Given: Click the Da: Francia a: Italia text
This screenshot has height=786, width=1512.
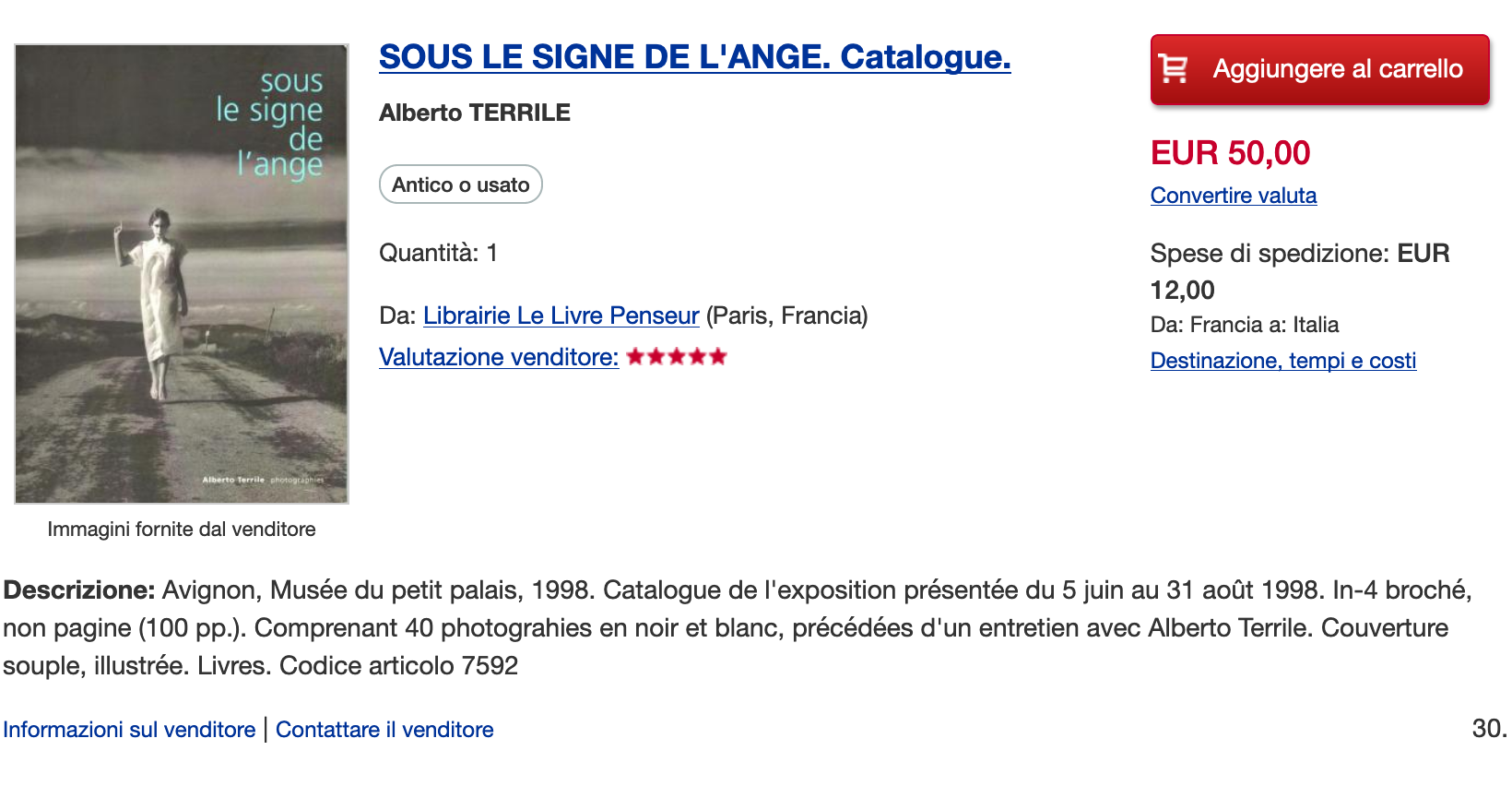Looking at the screenshot, I should tap(1245, 325).
